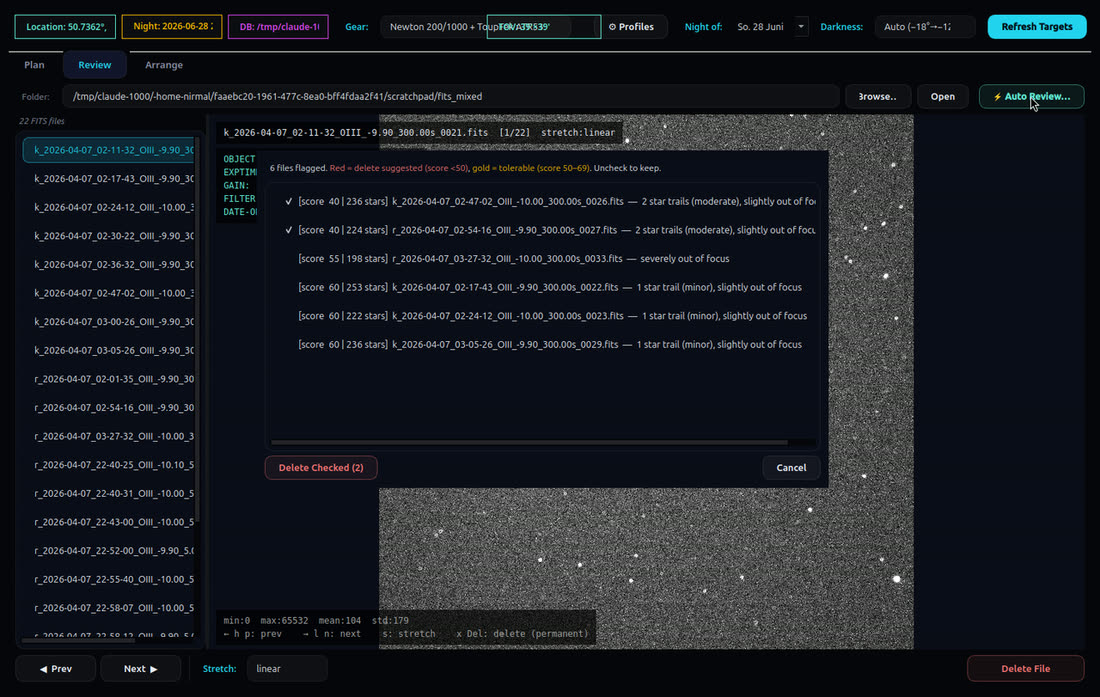The image size is (1100, 697).
Task: Uncheck the 0026.fits score 40 file
Action: [288, 201]
